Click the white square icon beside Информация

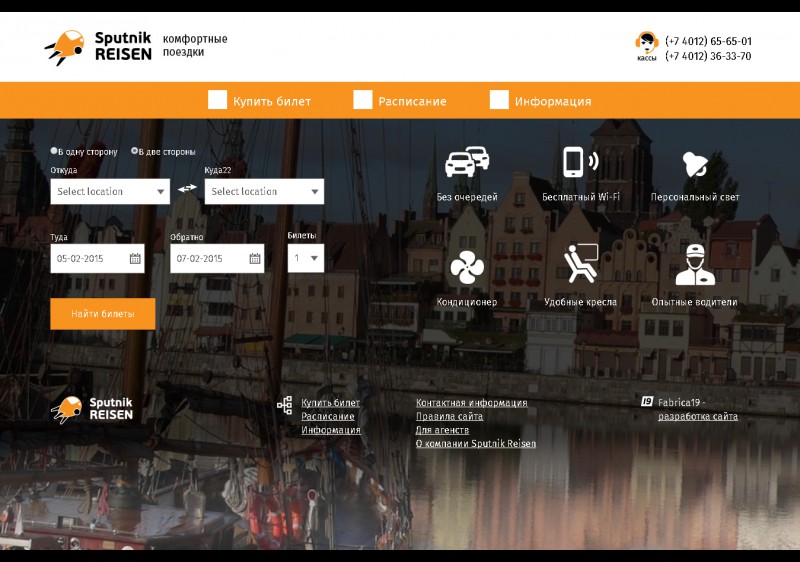(499, 99)
